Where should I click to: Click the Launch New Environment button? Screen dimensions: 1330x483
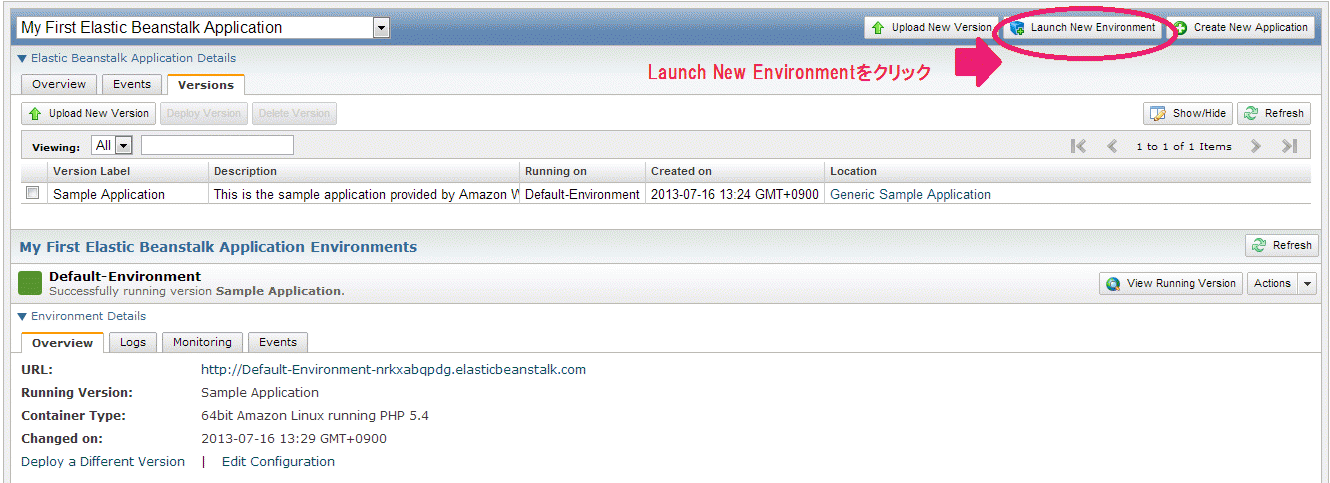[x=1083, y=28]
